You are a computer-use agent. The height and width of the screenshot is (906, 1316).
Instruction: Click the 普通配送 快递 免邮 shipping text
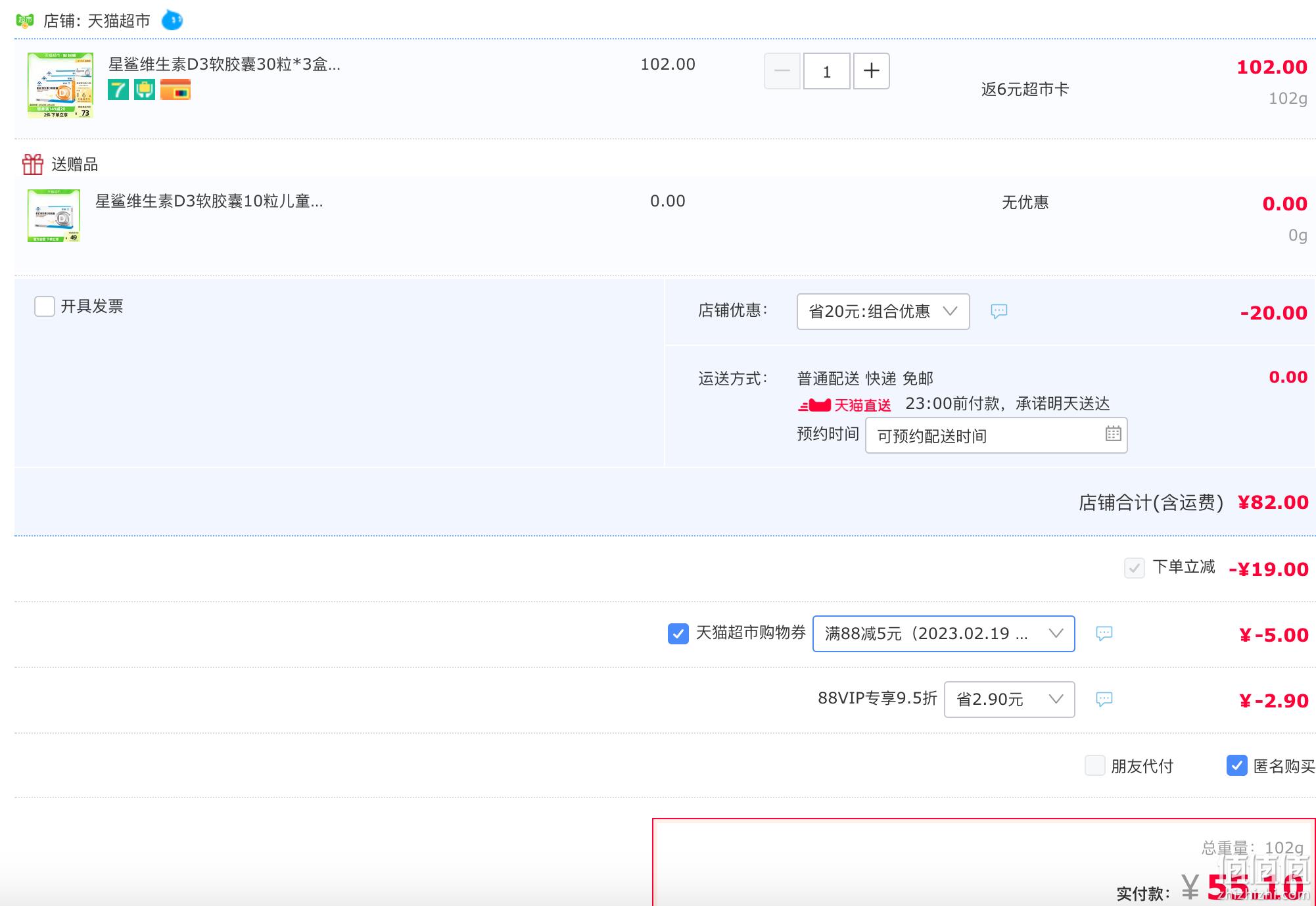(x=865, y=379)
